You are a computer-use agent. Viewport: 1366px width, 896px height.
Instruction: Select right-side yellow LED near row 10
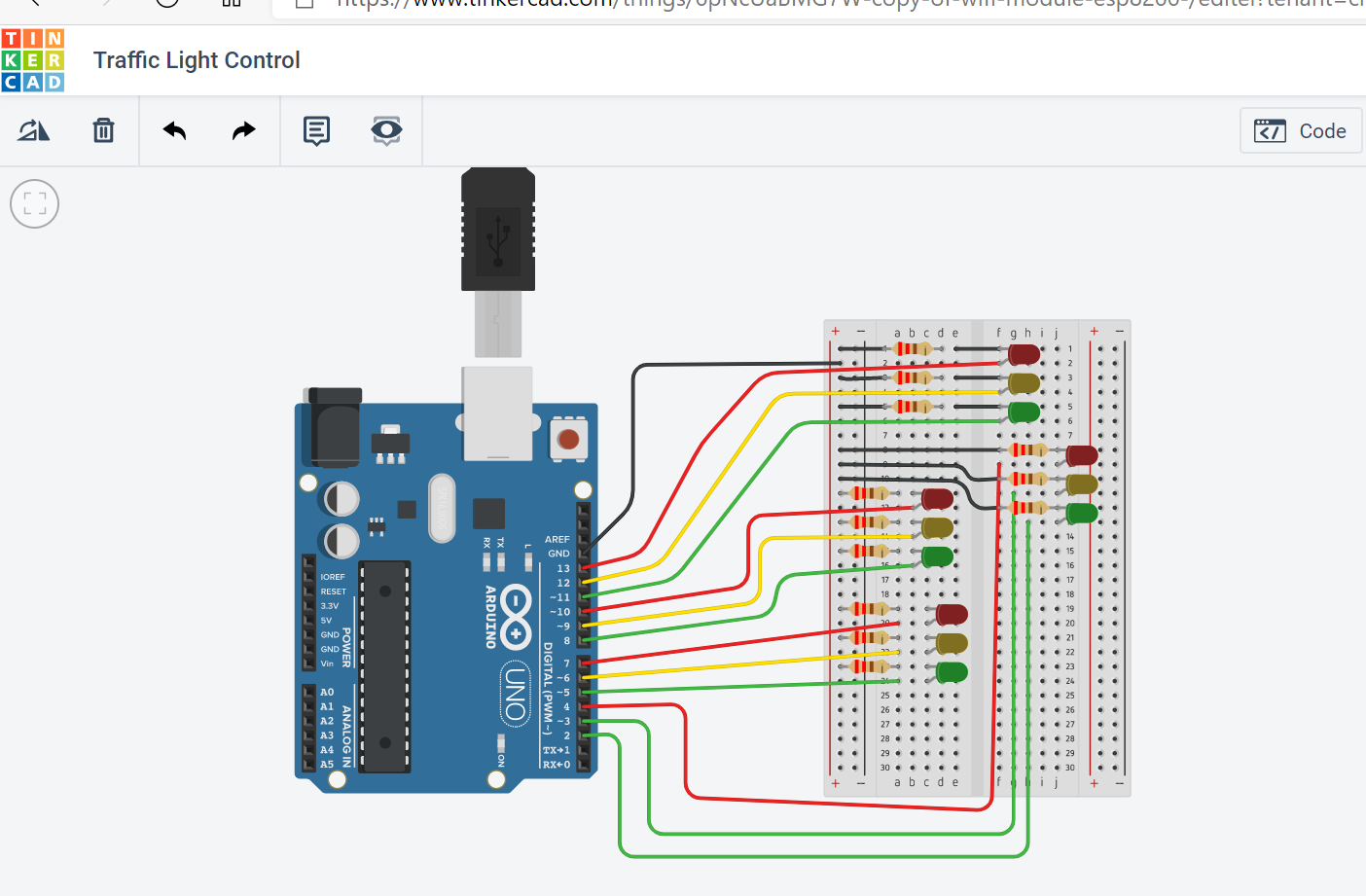tap(1081, 484)
